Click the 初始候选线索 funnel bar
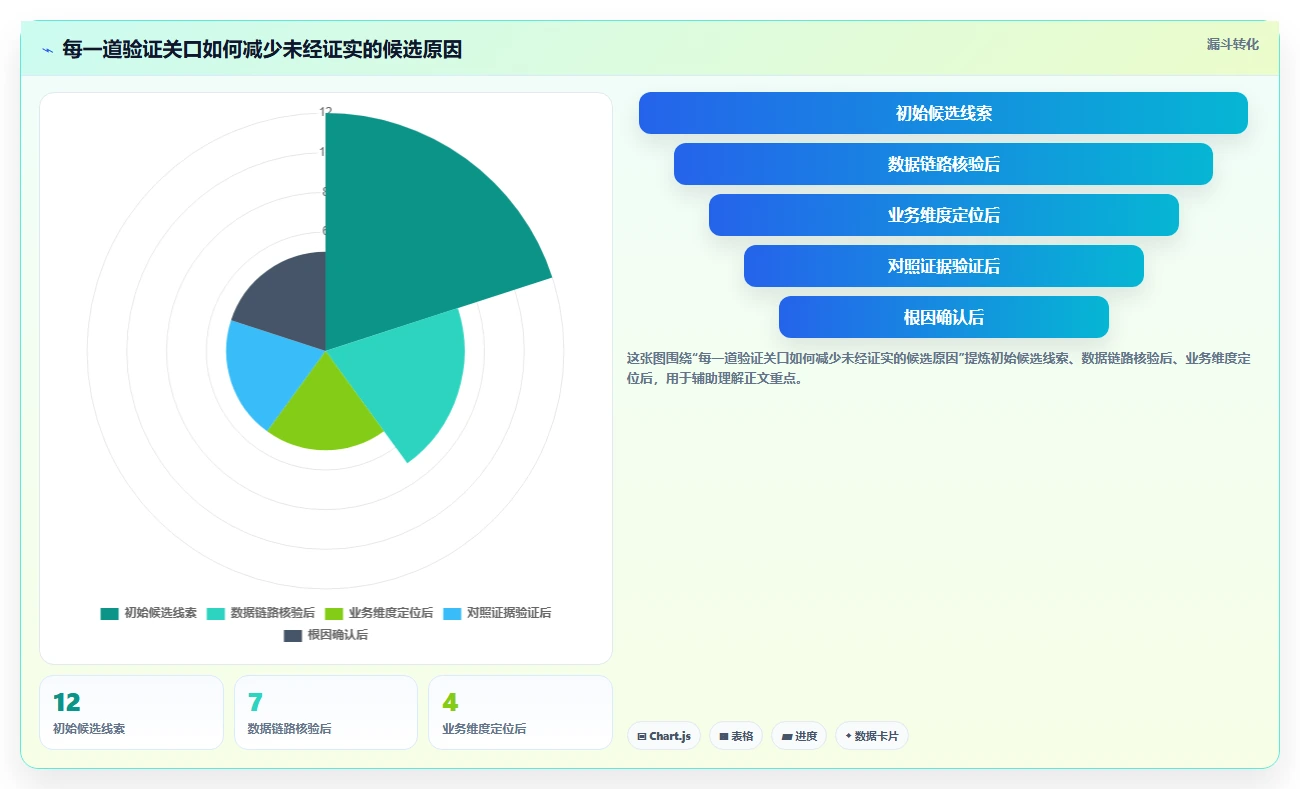1300x789 pixels. tap(943, 113)
